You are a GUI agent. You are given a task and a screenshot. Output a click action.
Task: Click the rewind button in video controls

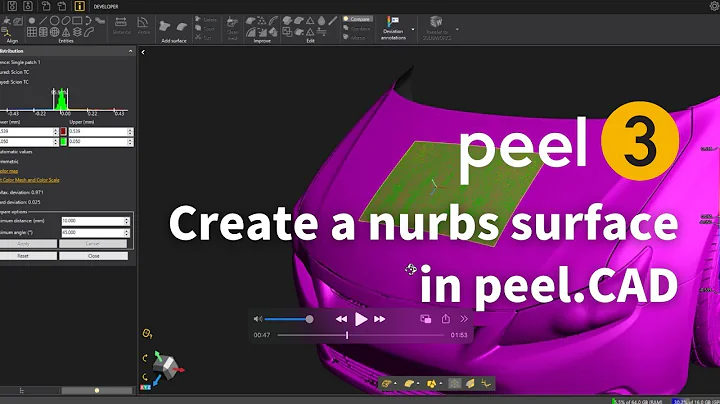[341, 319]
